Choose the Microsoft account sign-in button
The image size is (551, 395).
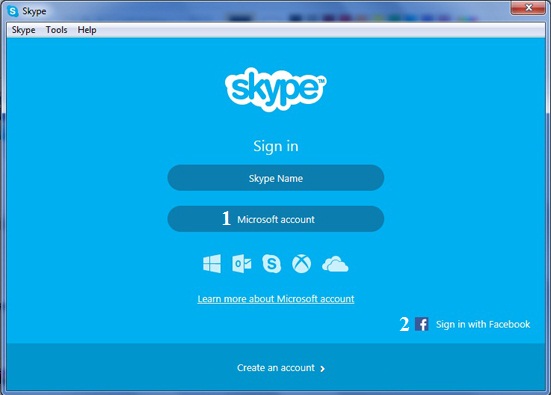point(276,219)
